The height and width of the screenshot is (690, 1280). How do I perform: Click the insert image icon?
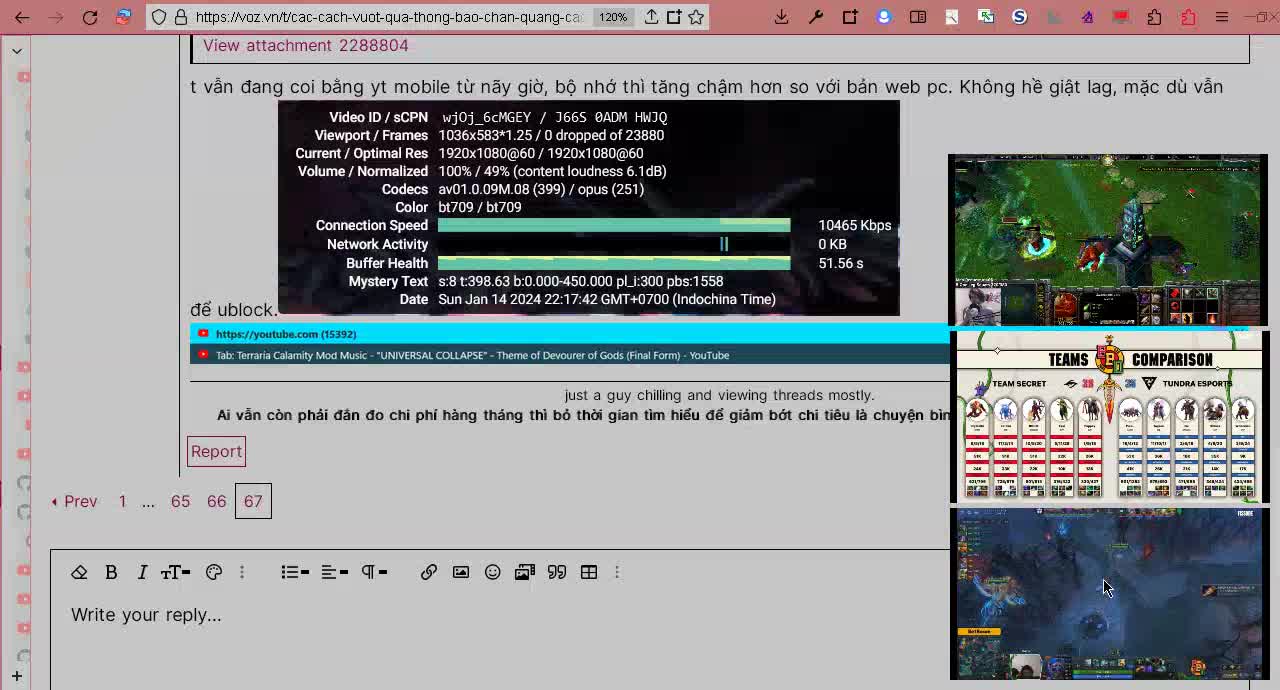pyautogui.click(x=460, y=572)
